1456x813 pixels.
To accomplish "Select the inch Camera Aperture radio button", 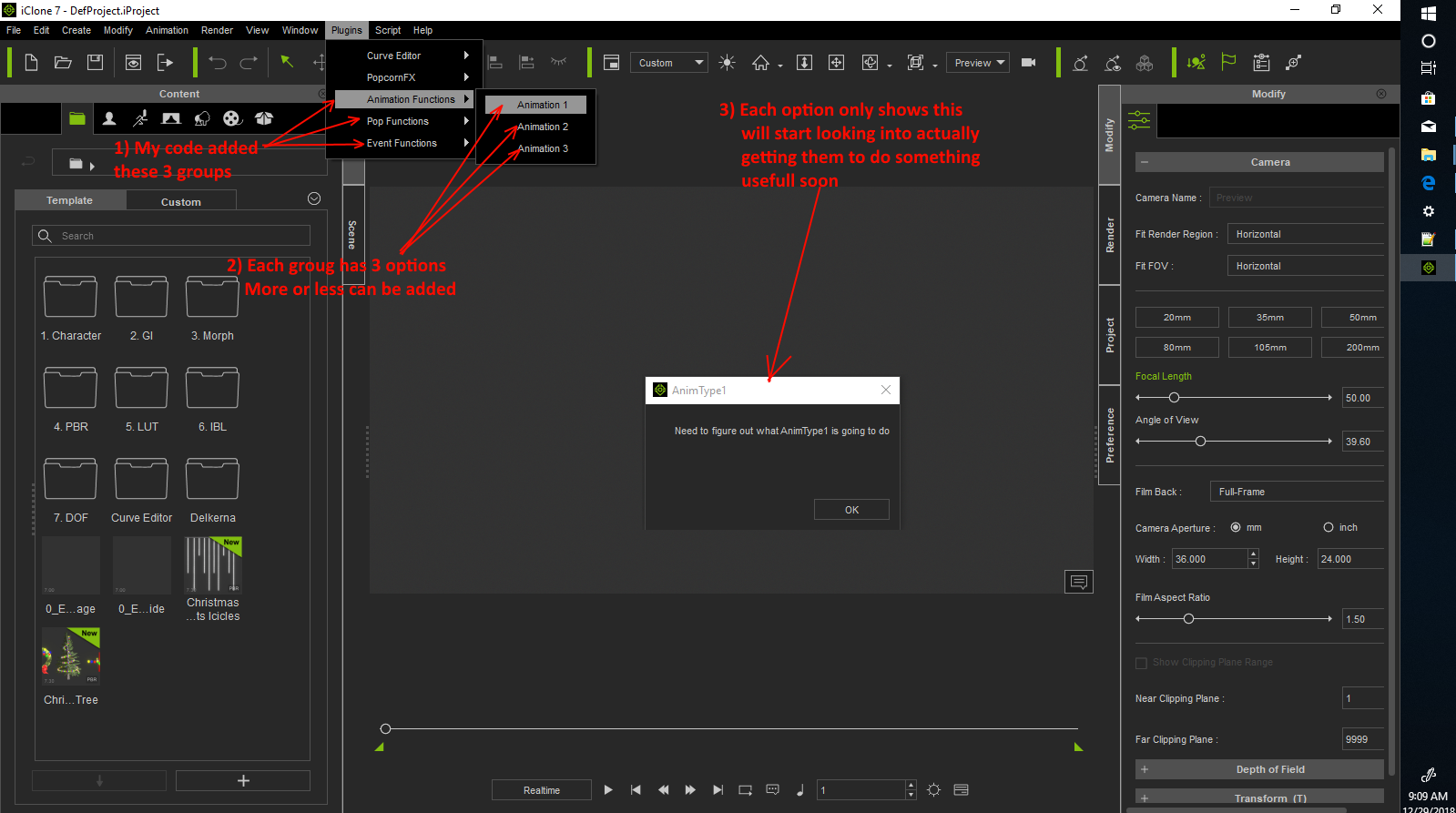I will click(1329, 528).
